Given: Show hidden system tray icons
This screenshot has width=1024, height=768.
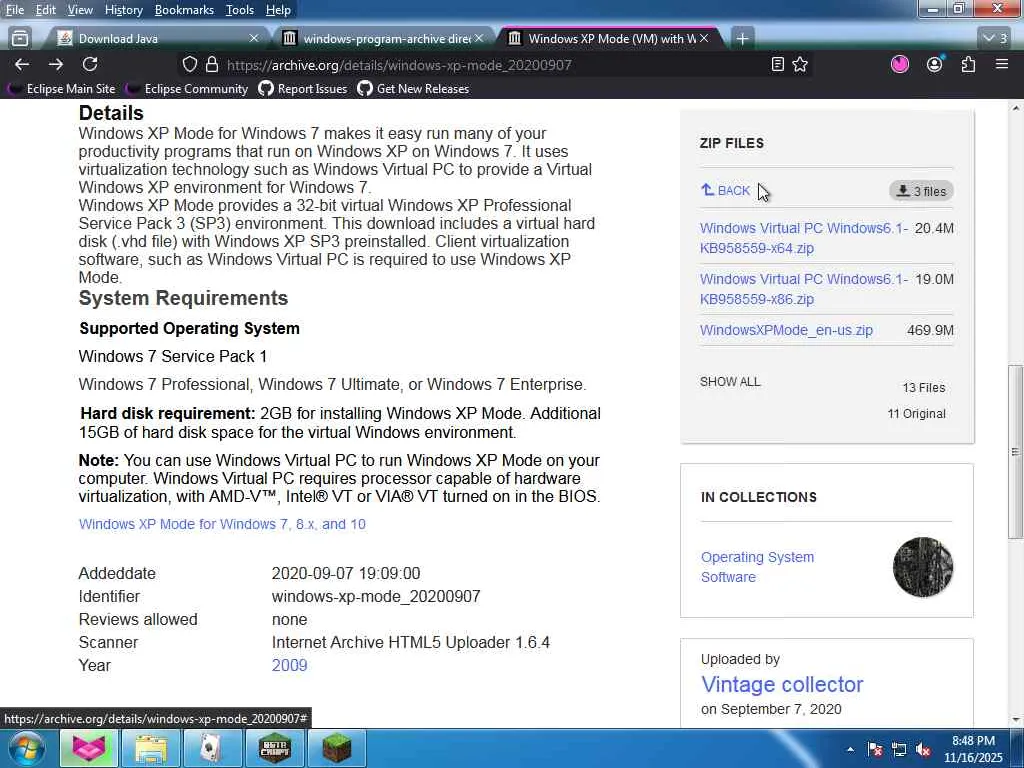Looking at the screenshot, I should point(850,750).
